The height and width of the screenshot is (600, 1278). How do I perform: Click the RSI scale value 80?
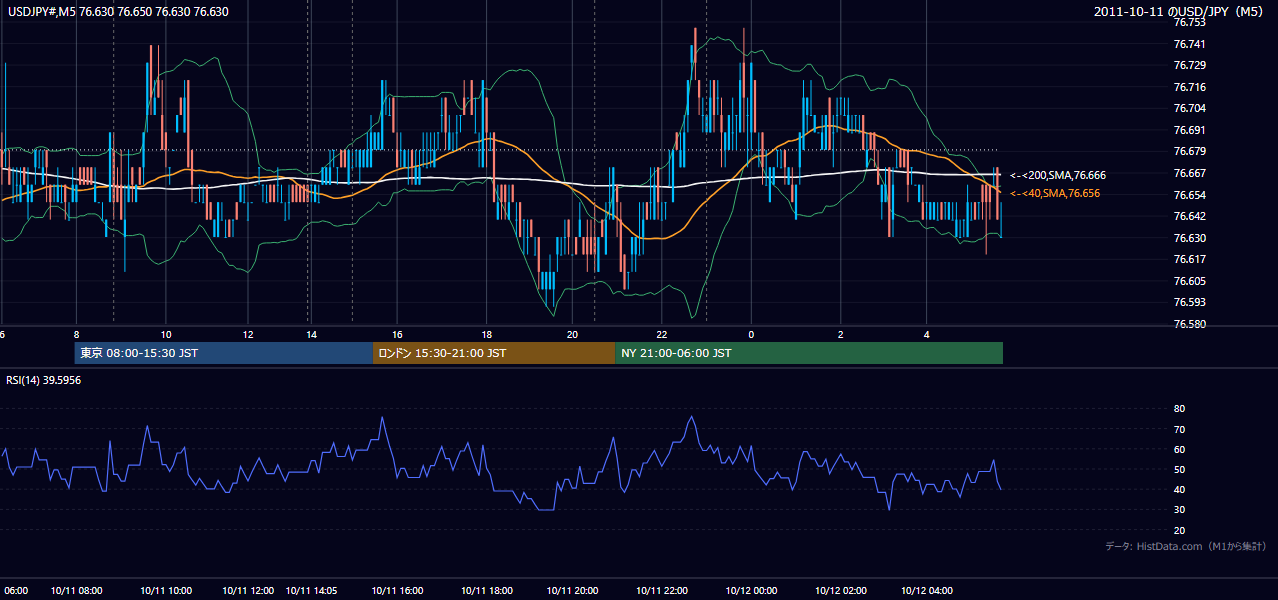point(1179,409)
